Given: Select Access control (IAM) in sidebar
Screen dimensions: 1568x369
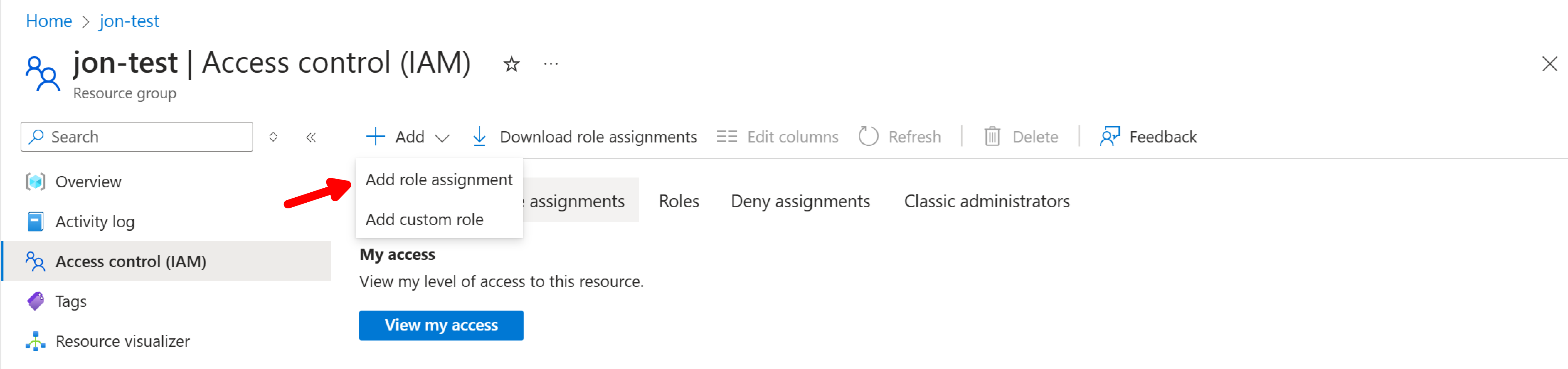Looking at the screenshot, I should (x=131, y=261).
